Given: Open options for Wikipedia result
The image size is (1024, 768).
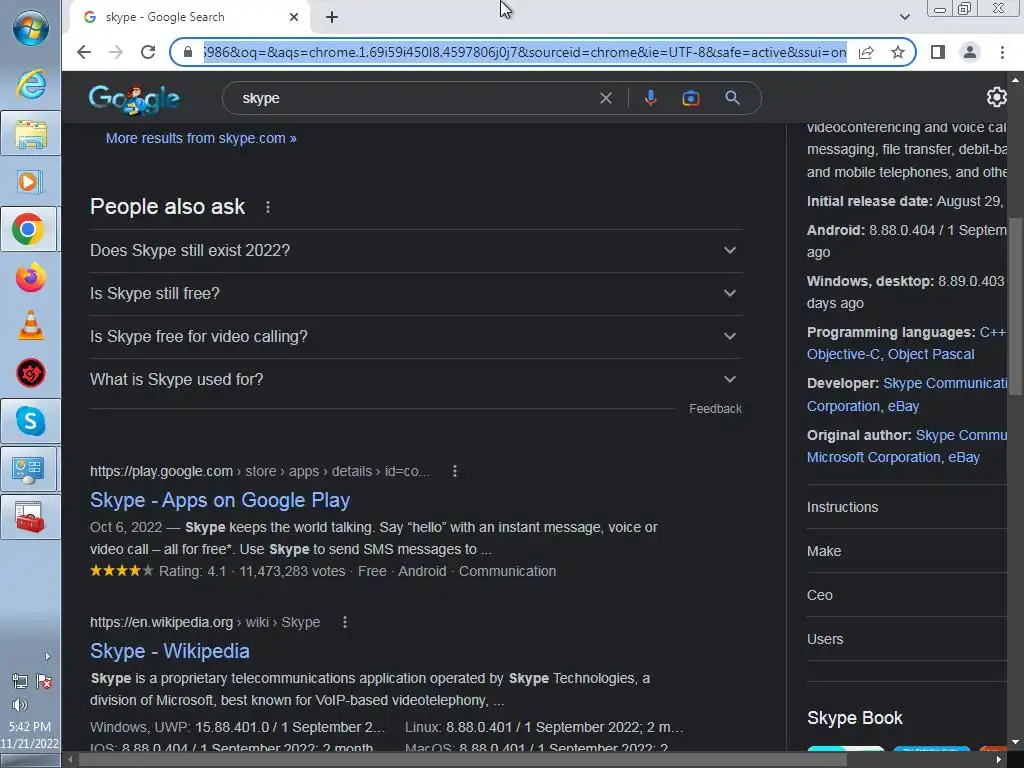Looking at the screenshot, I should point(345,622).
